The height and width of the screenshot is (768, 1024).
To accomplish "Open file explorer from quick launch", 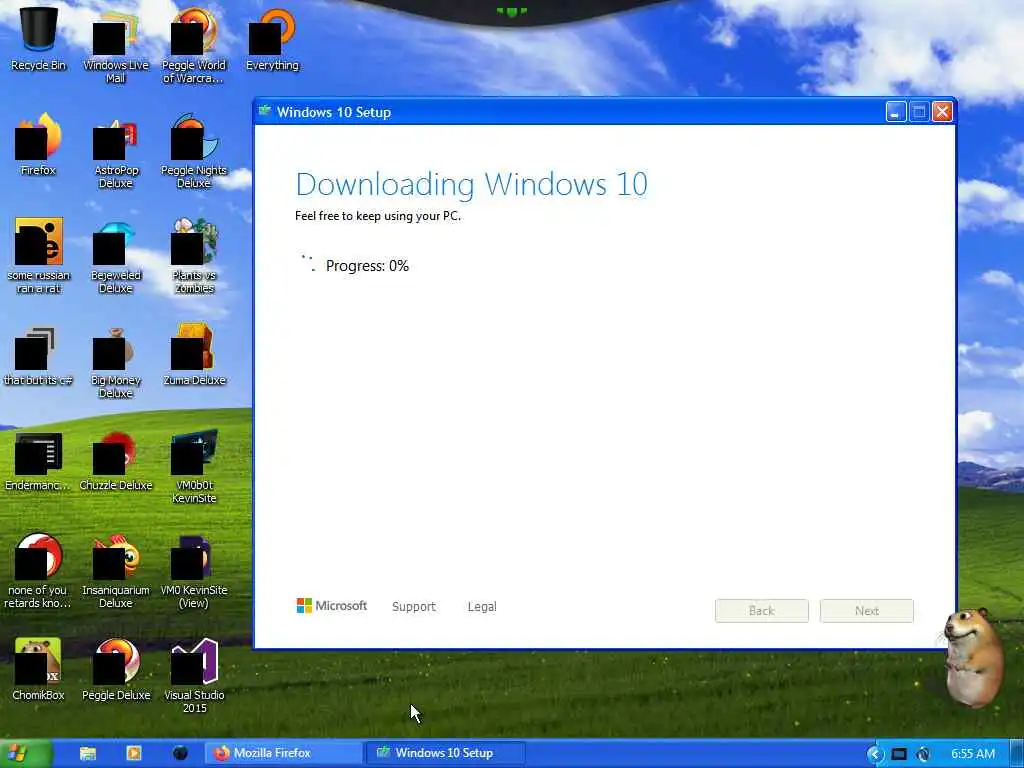I will pyautogui.click(x=88, y=754).
